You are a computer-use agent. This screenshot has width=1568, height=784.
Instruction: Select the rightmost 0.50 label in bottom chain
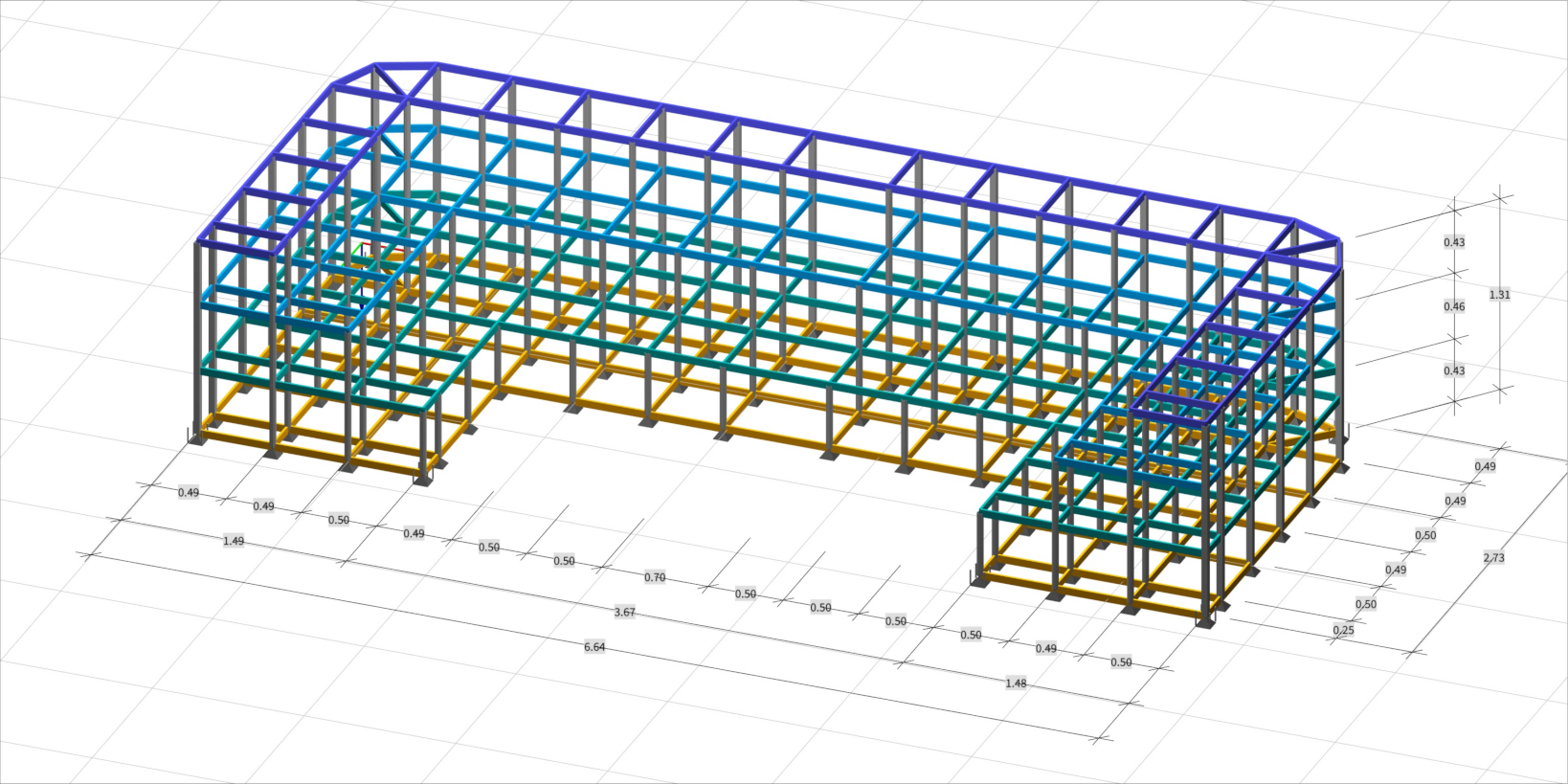coord(1121,662)
